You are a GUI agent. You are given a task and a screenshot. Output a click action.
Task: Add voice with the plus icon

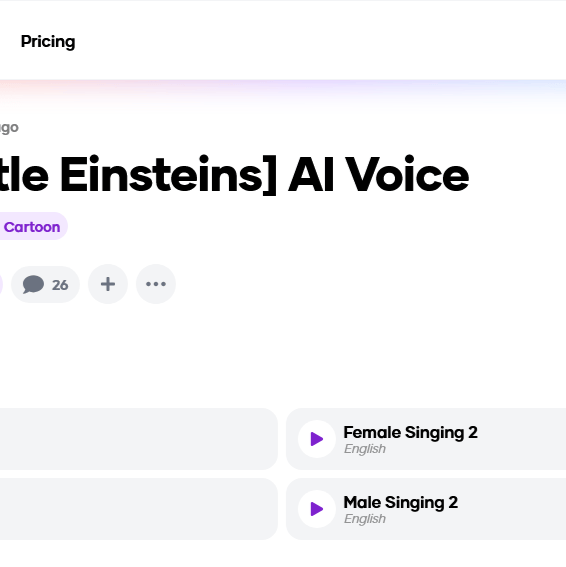coord(108,284)
